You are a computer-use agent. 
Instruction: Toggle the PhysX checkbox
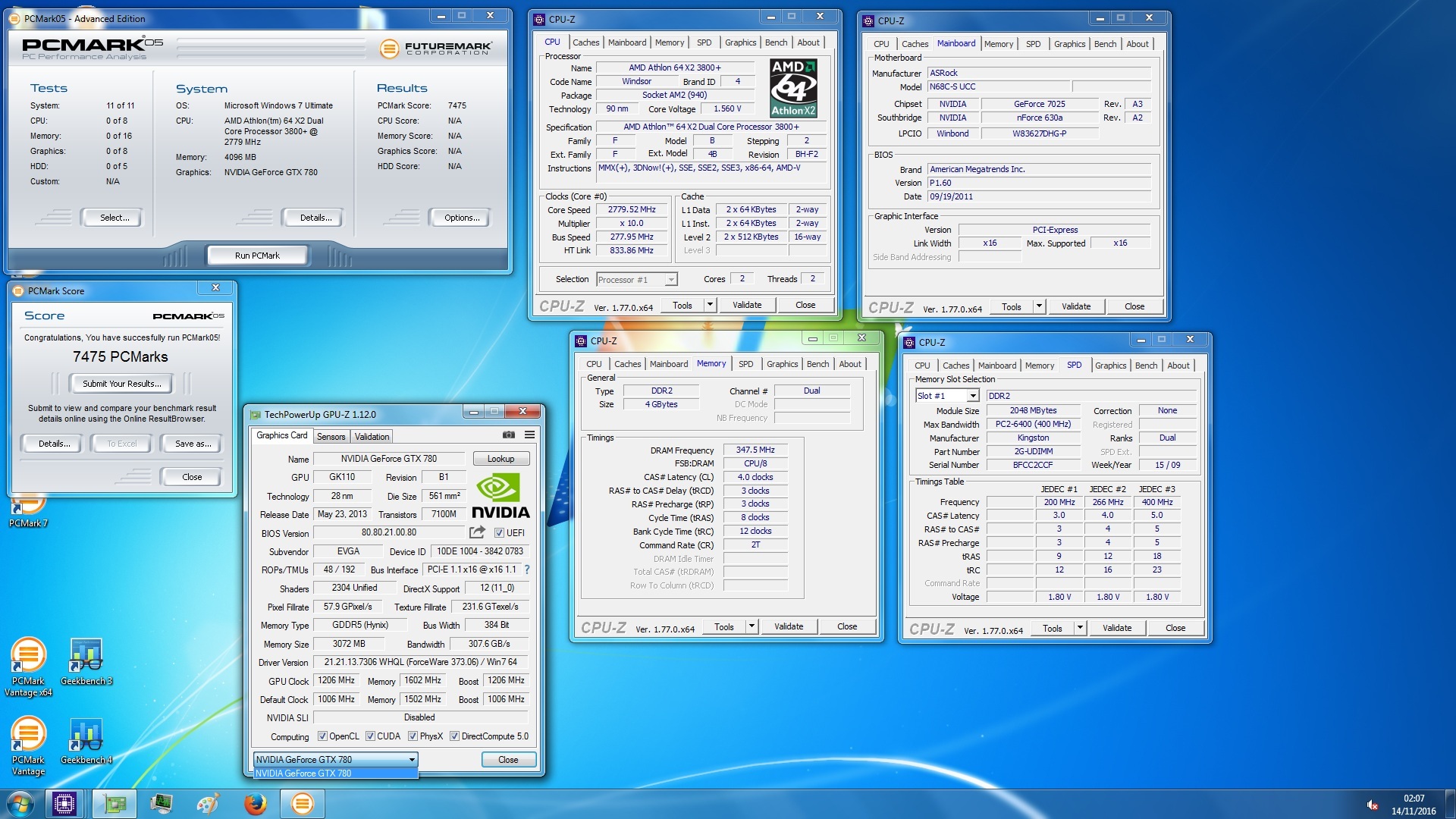413,736
